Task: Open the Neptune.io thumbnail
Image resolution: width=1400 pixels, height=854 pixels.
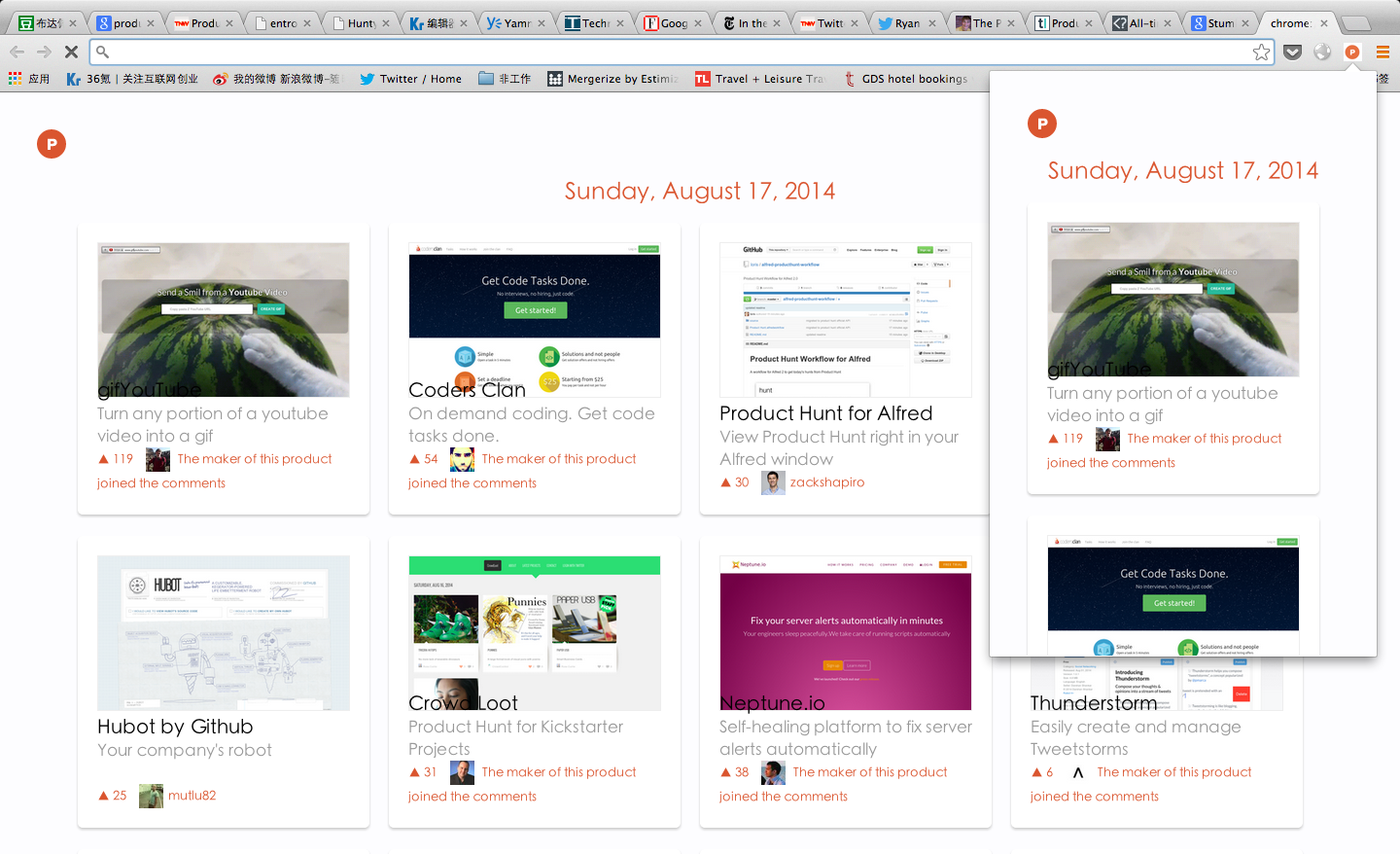Action: (x=846, y=633)
